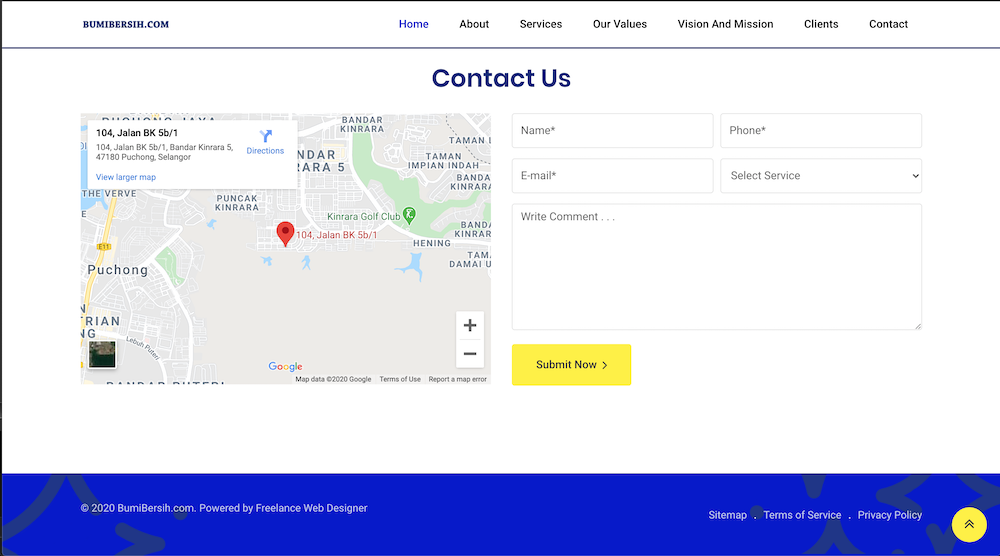Click the comment box resize handle
Viewport: 1000px width, 556px height.
(918, 326)
